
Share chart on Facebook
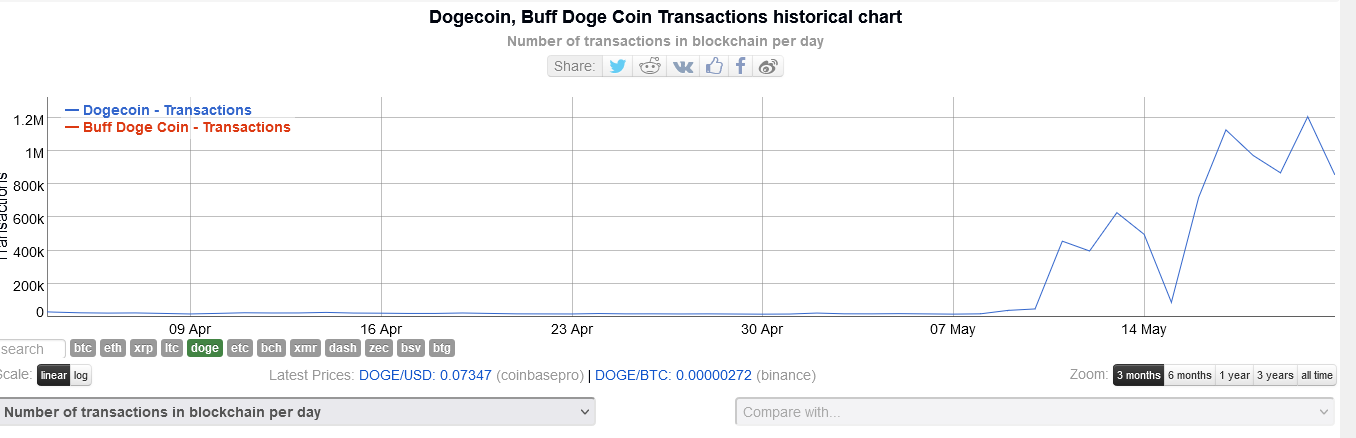[x=740, y=66]
